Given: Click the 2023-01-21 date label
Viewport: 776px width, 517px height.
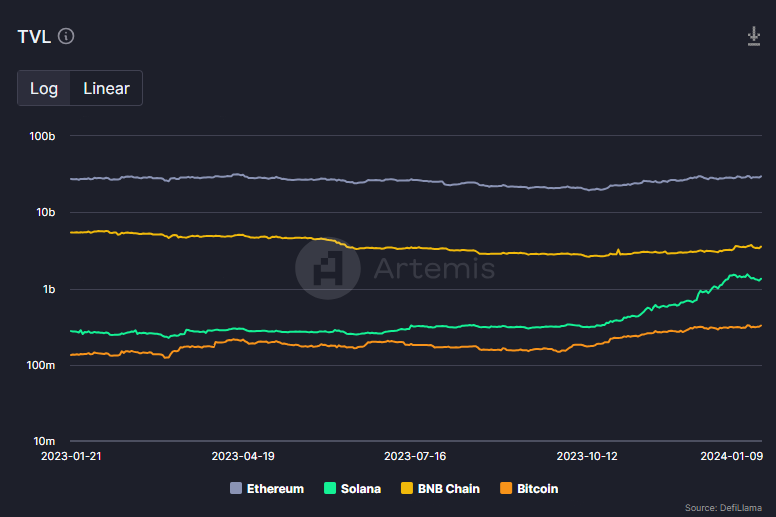Looking at the screenshot, I should 71,456.
